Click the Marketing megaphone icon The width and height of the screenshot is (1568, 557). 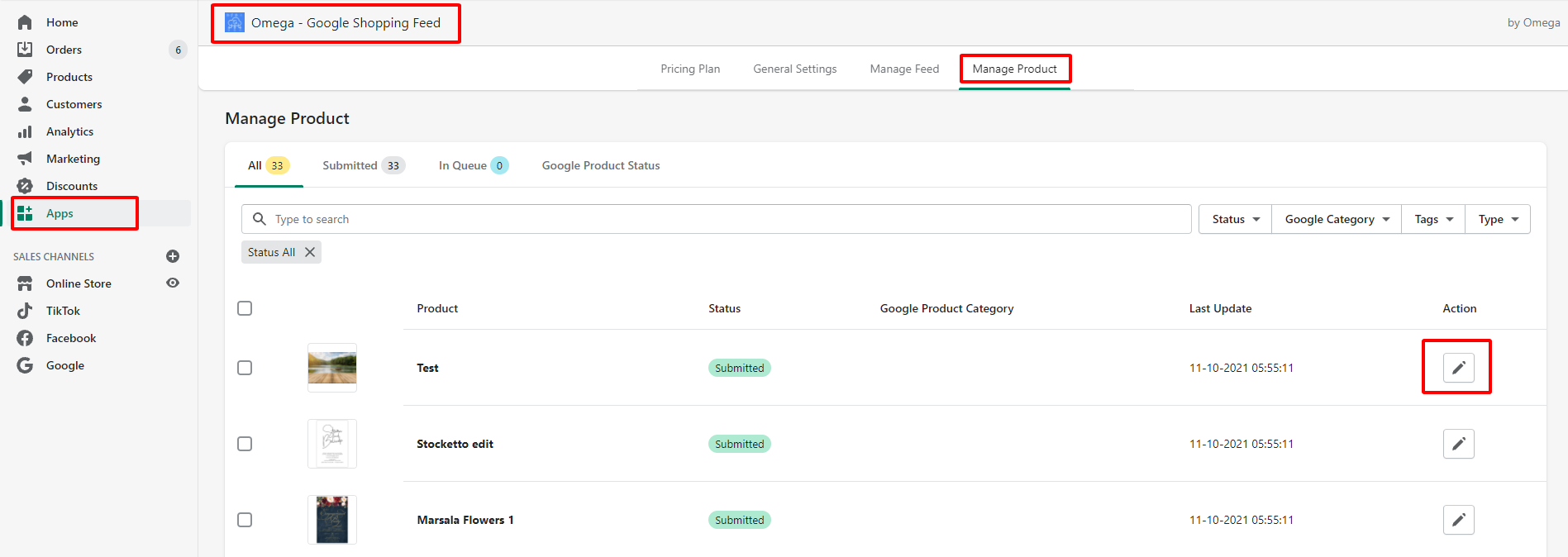click(x=25, y=159)
